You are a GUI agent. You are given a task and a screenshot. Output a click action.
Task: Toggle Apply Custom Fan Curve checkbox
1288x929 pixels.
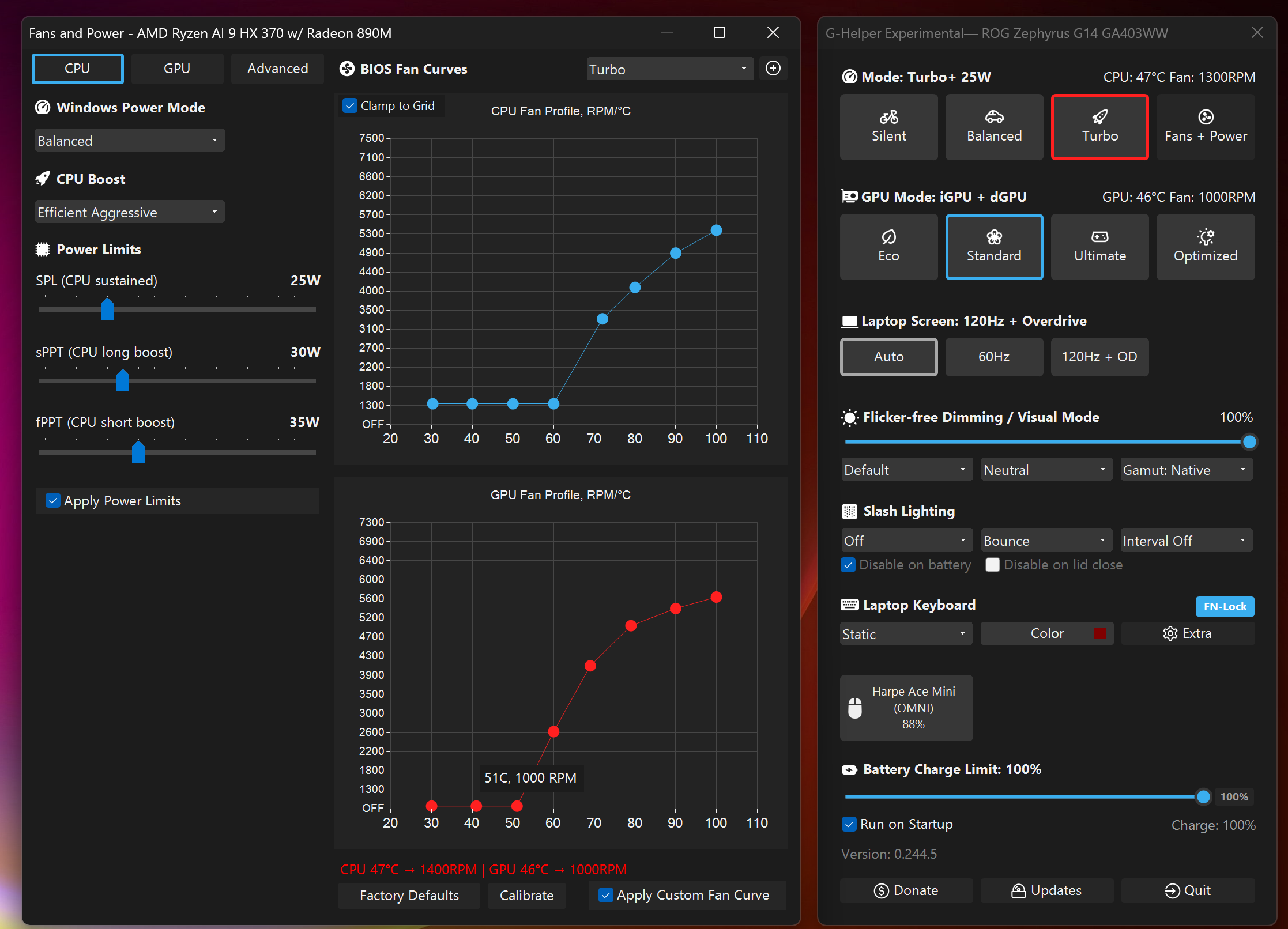(605, 895)
